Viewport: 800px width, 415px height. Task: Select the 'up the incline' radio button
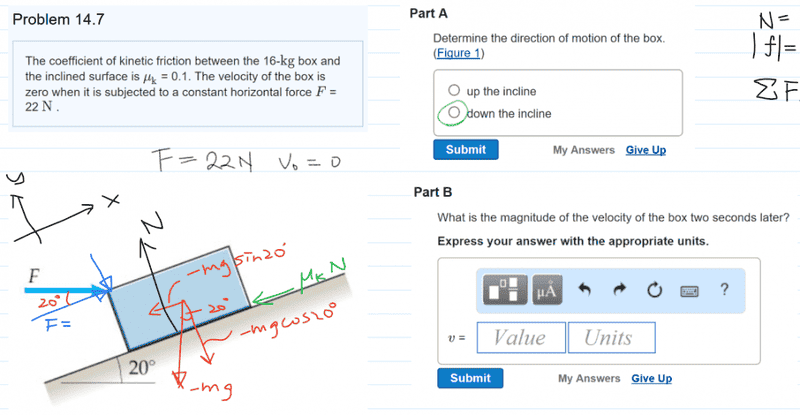[x=454, y=90]
